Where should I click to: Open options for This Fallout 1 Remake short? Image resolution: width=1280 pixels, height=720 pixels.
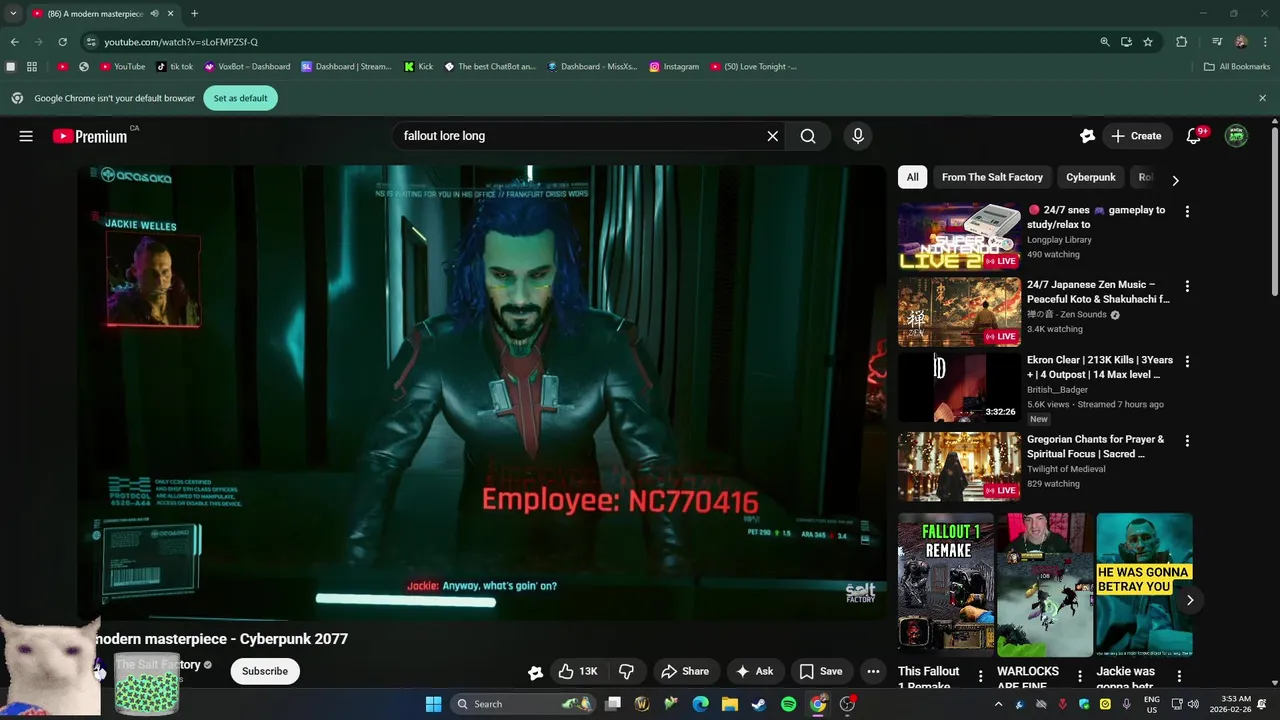pos(980,677)
